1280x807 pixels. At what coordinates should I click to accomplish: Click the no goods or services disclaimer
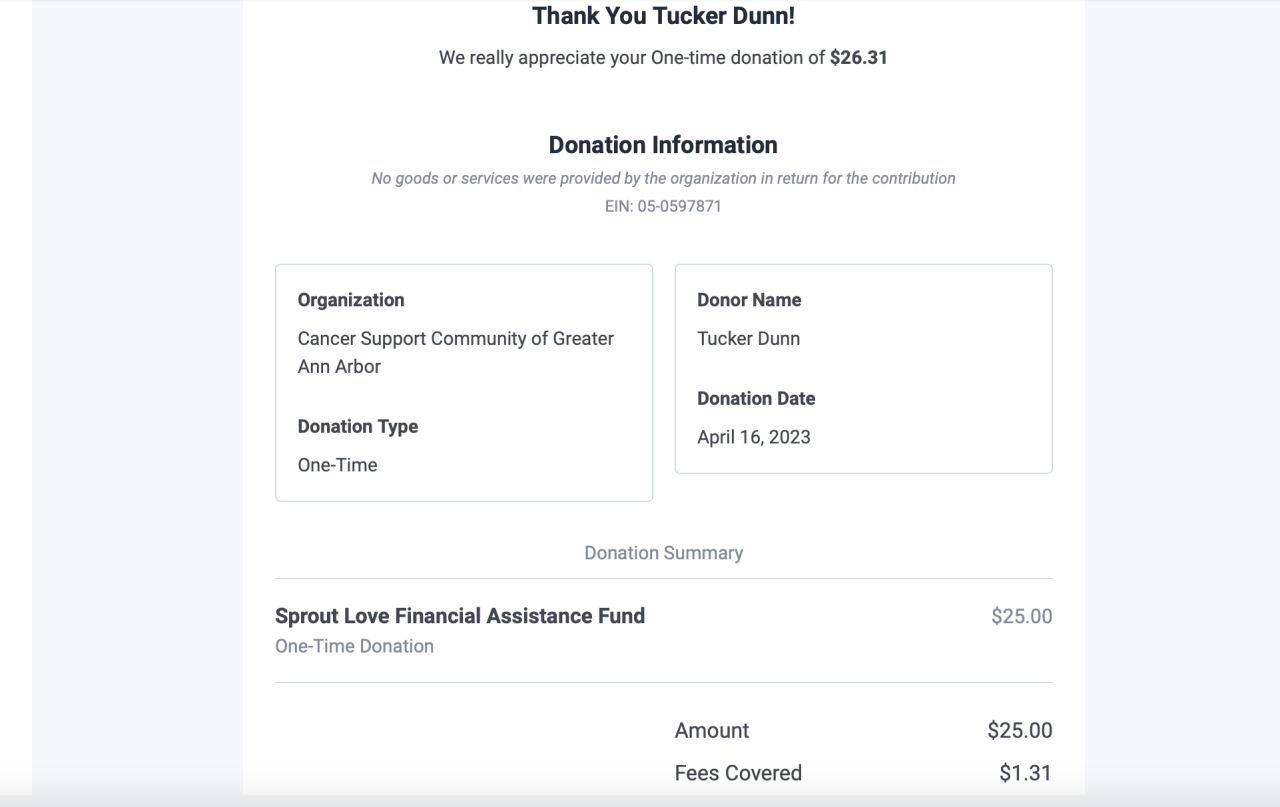[x=663, y=178]
